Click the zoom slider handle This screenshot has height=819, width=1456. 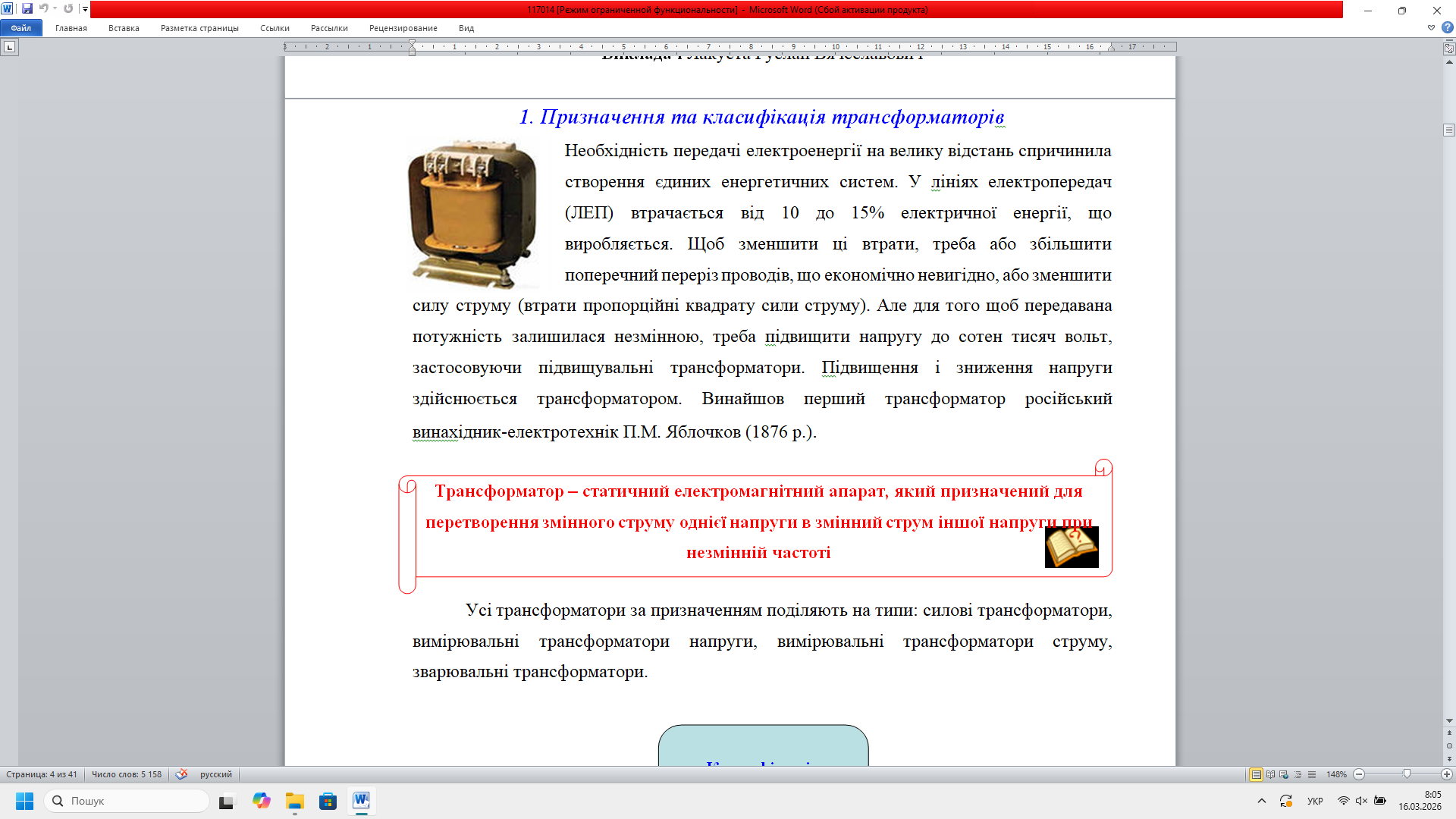tap(1407, 774)
